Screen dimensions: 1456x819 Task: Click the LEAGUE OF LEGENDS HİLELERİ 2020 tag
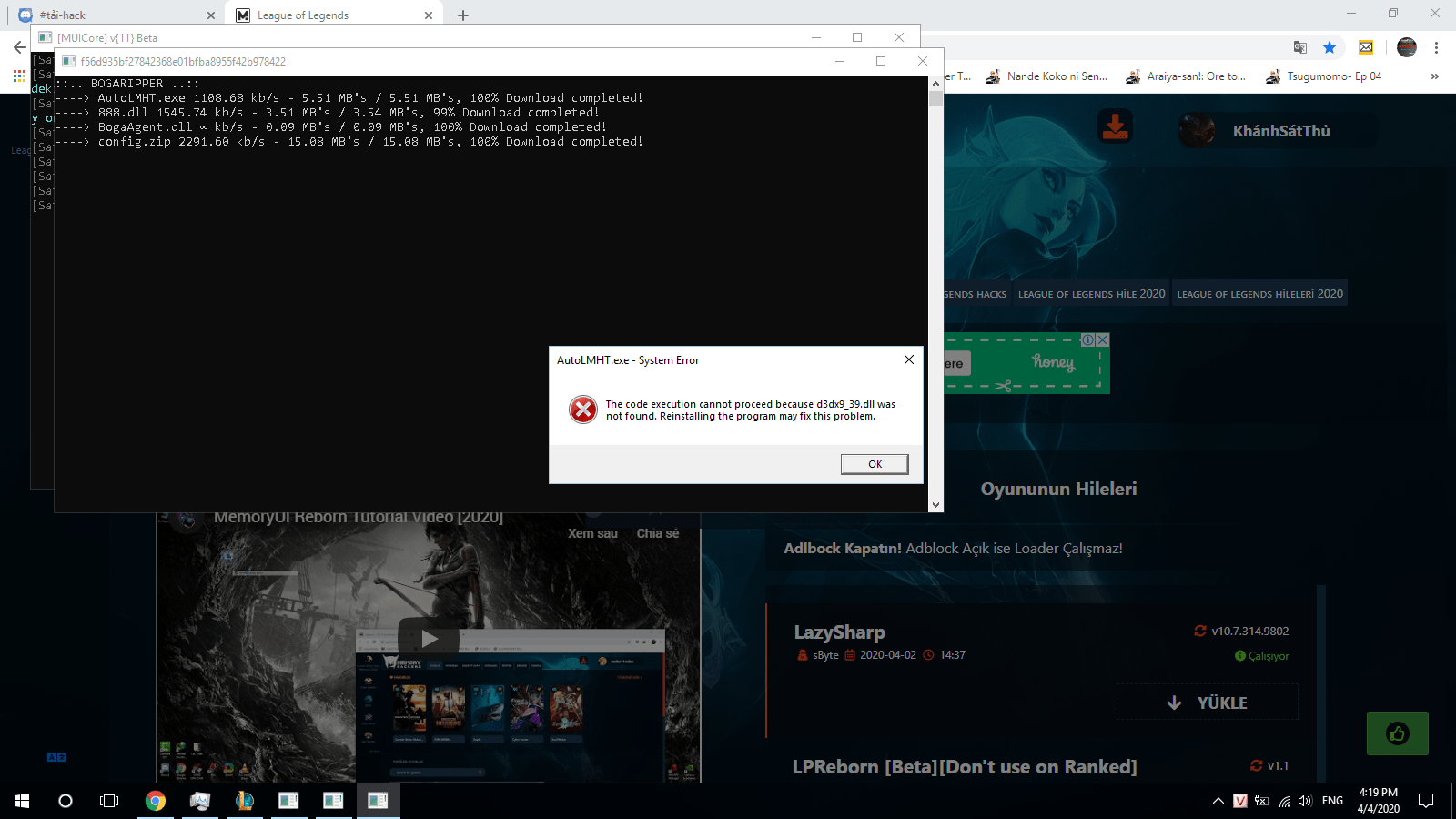(1259, 294)
